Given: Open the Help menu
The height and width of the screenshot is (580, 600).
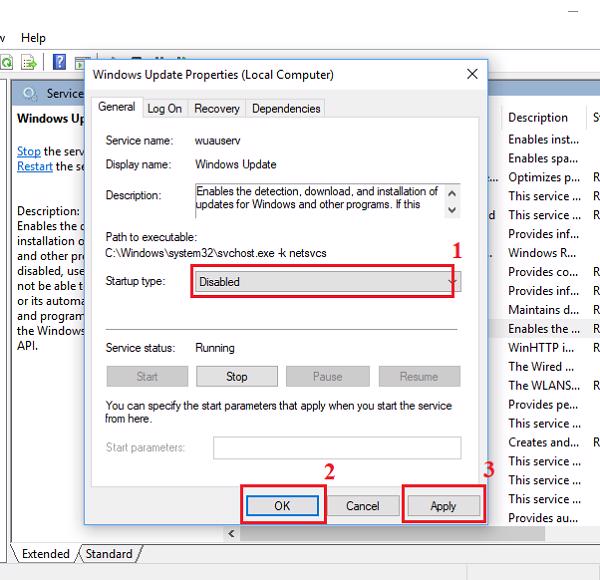Looking at the screenshot, I should [x=33, y=38].
